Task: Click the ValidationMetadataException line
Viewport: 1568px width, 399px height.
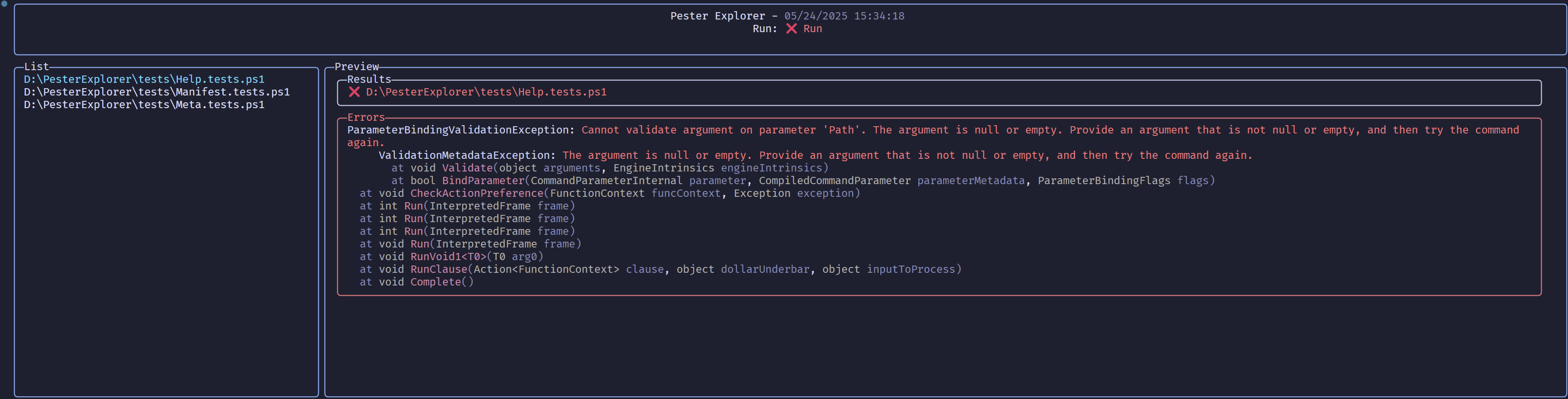Action: [815, 155]
